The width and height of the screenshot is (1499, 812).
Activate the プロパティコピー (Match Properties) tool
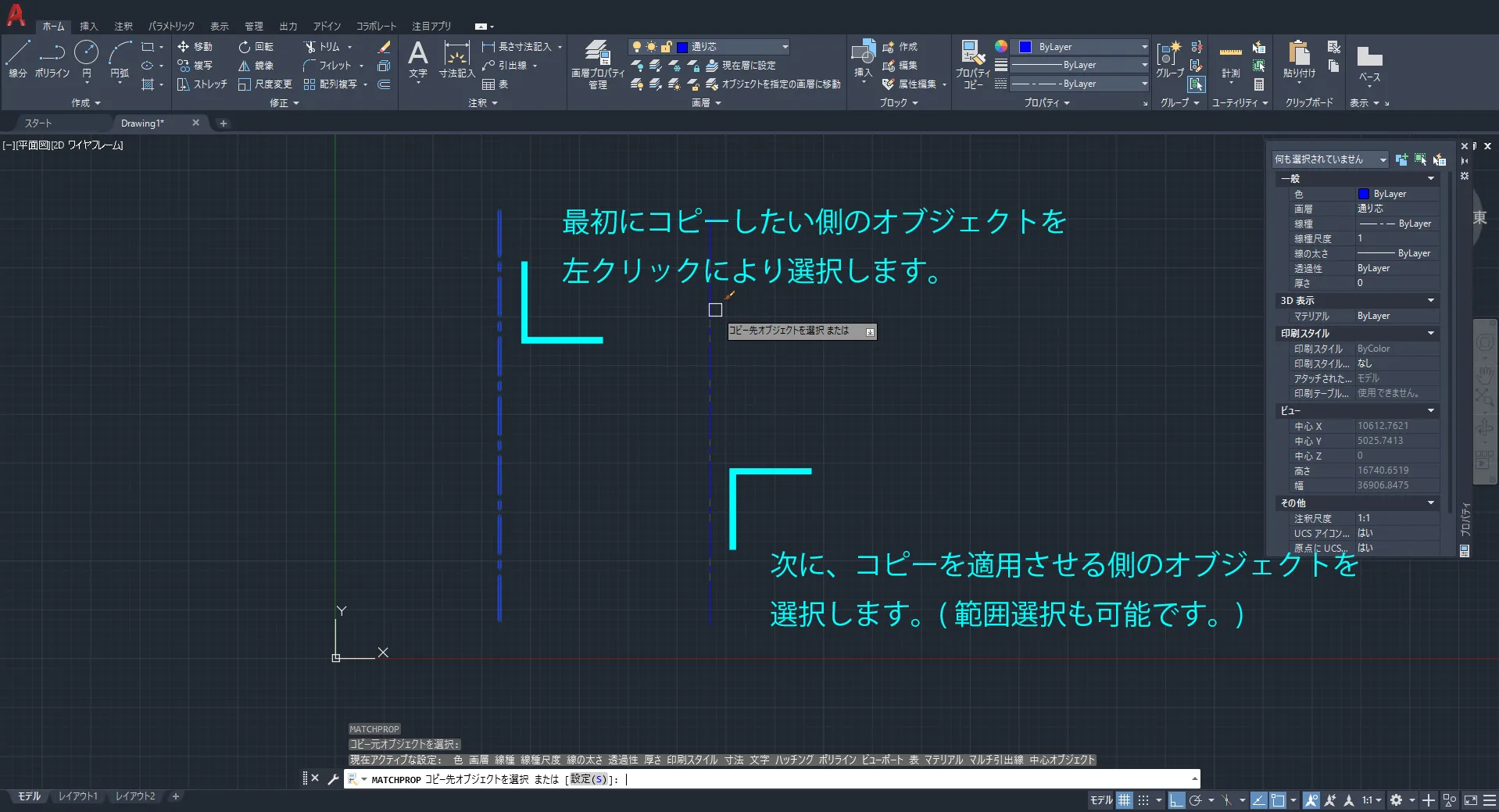click(x=972, y=64)
